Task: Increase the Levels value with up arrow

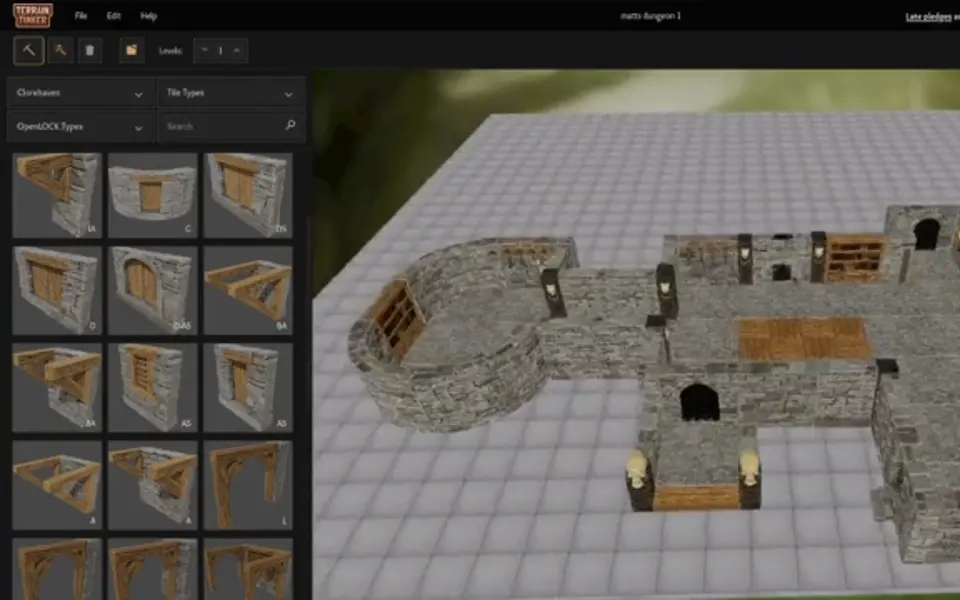Action: [x=237, y=50]
